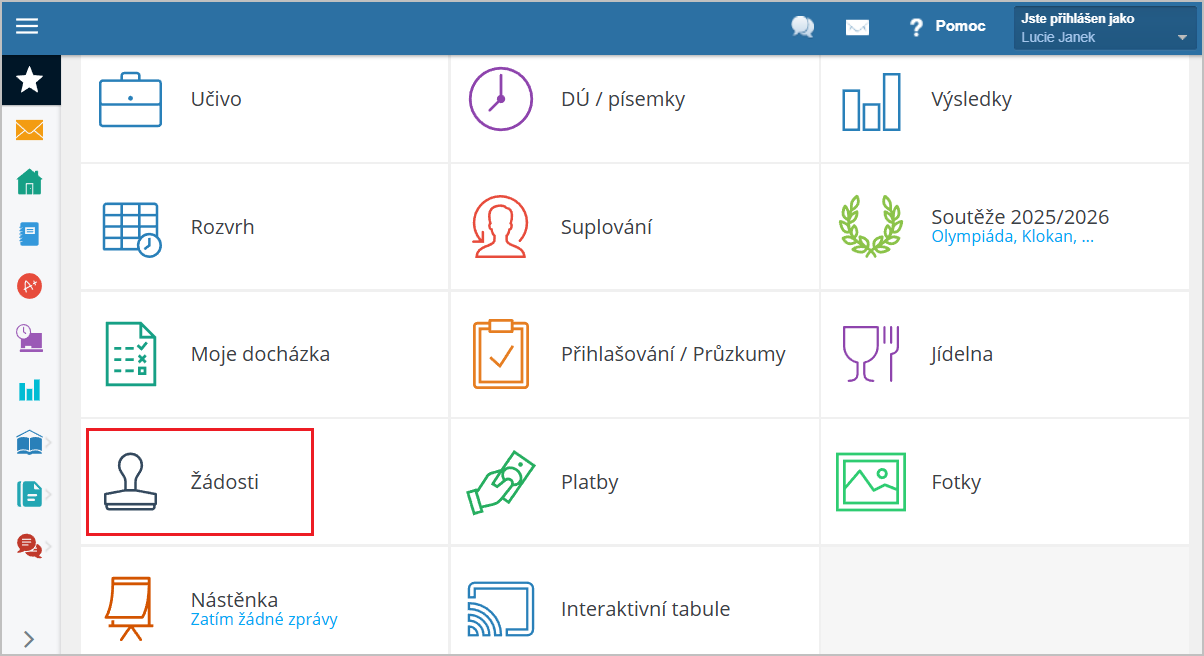Open the Platby payments tile
Screen dimensions: 1204x656
pos(589,482)
